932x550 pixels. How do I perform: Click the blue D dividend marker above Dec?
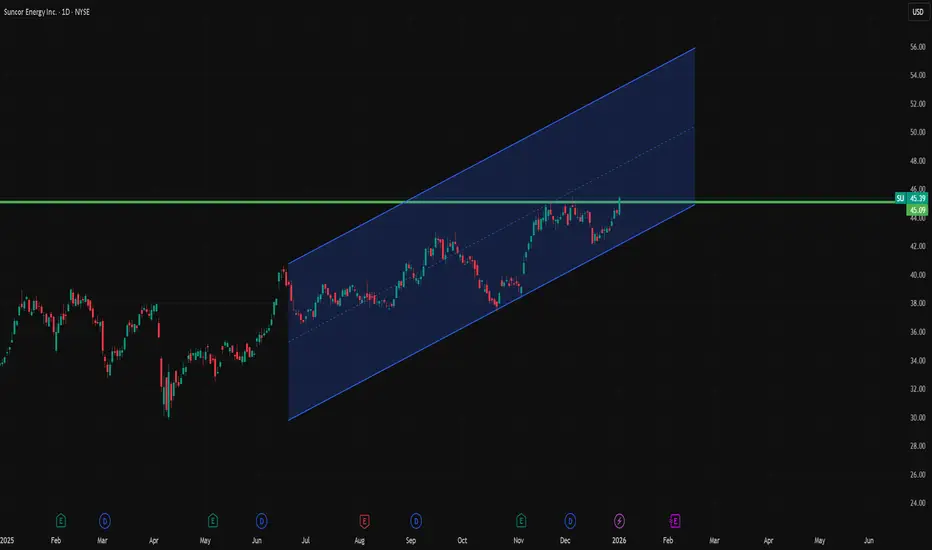[x=570, y=521]
